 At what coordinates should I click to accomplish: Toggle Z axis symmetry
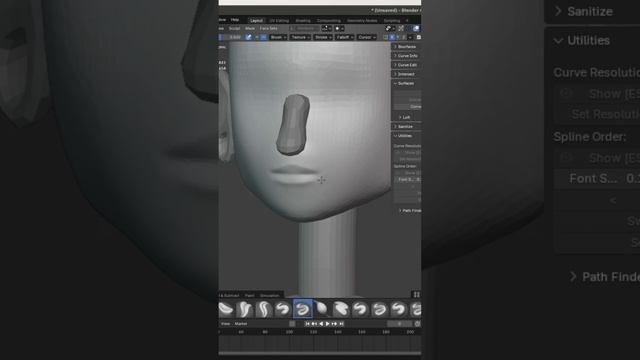[x=405, y=37]
